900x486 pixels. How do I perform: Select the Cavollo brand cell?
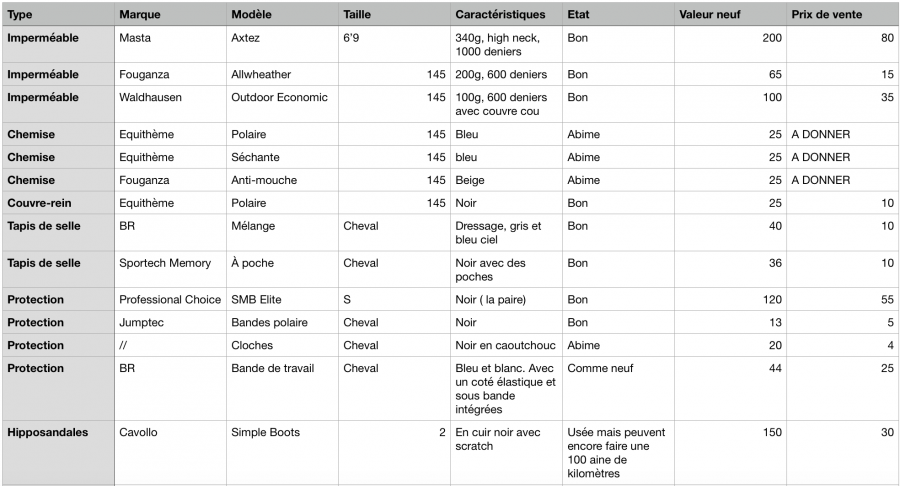point(170,453)
